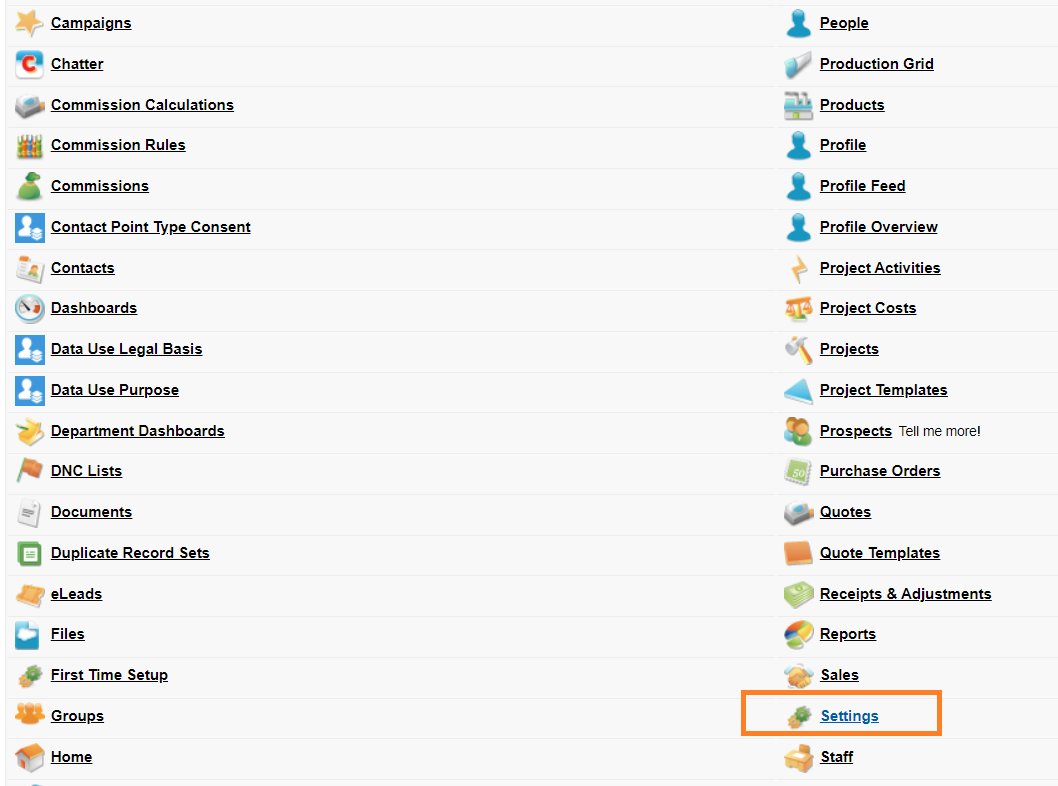This screenshot has width=1058, height=786.
Task: Go to Quotes
Action: click(x=845, y=513)
